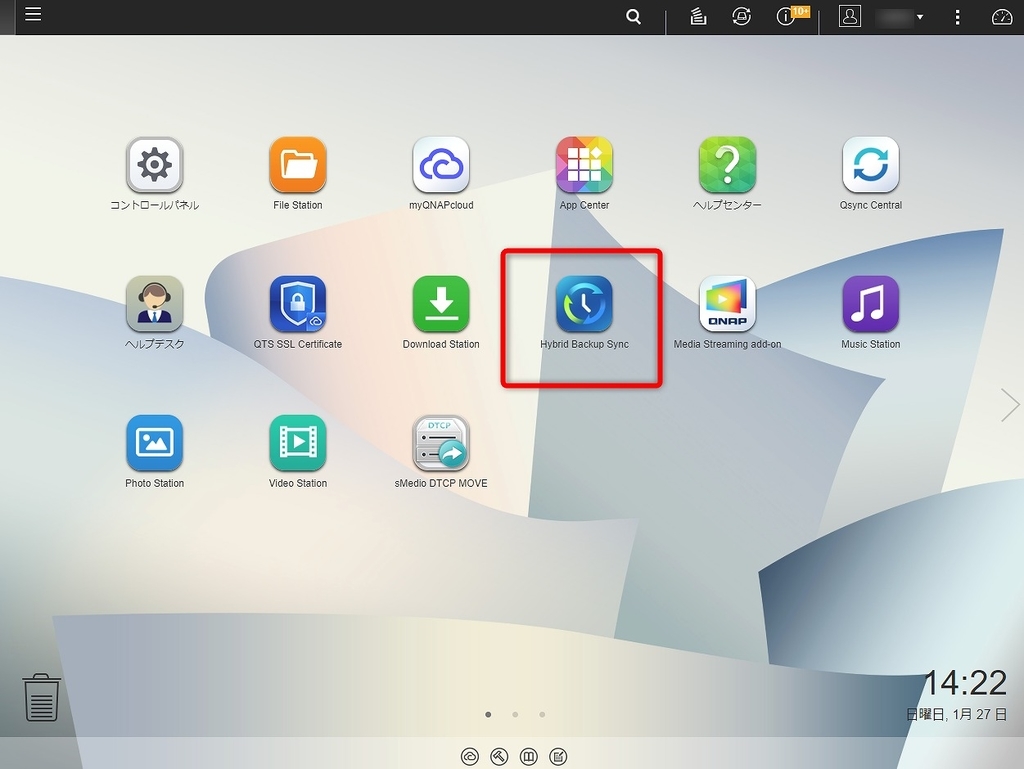Click feedback bottom bar icon

pos(558,757)
